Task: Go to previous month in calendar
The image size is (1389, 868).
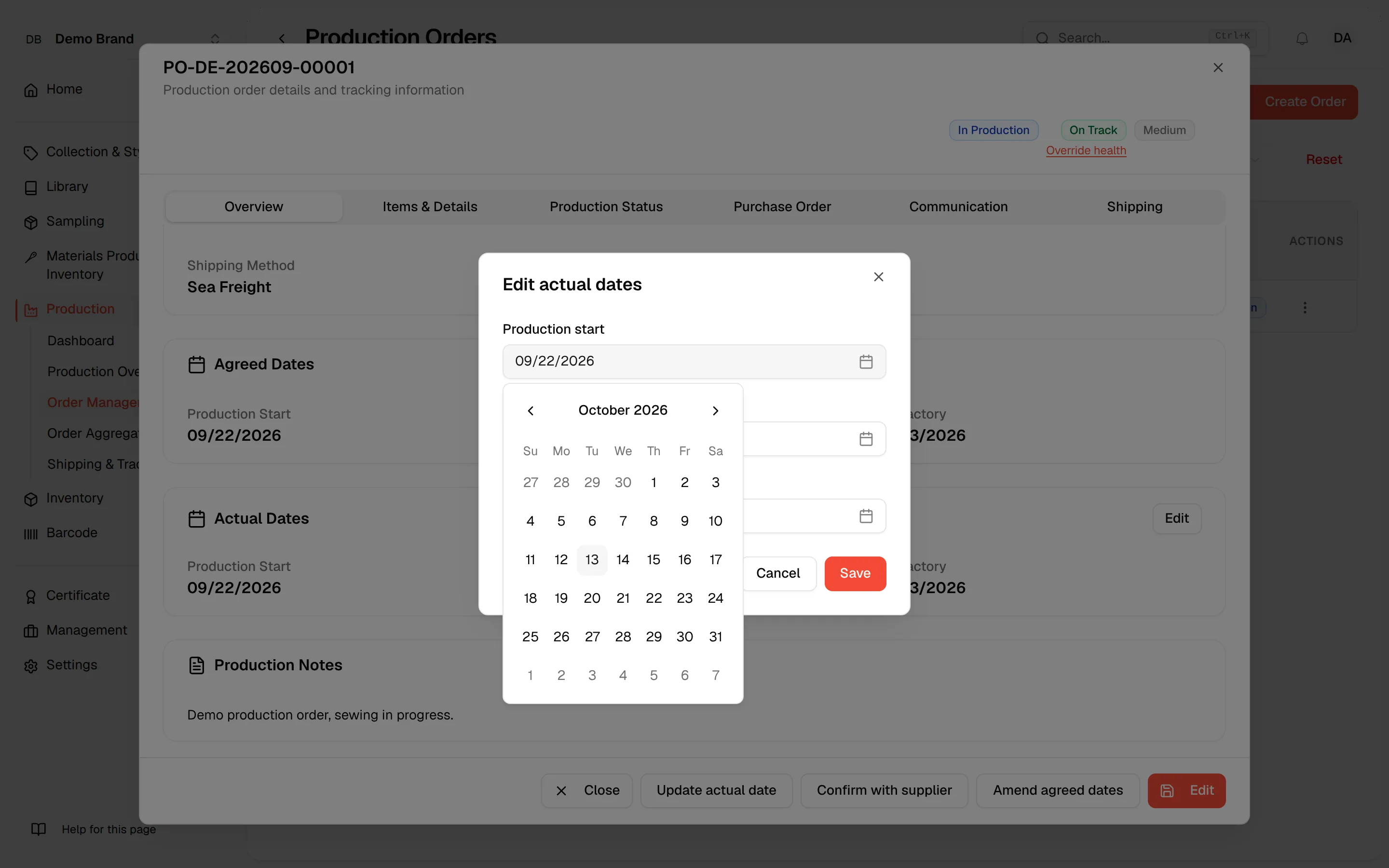Action: (531, 410)
